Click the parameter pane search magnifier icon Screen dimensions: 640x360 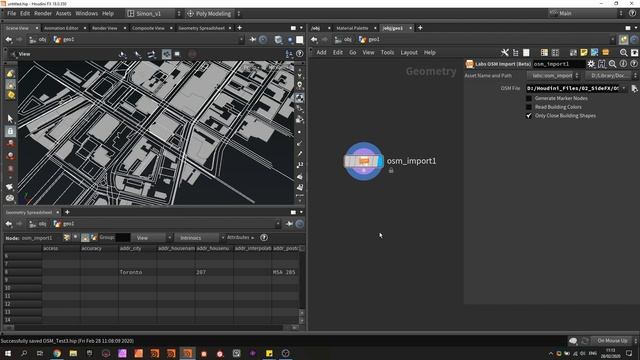pos(612,64)
